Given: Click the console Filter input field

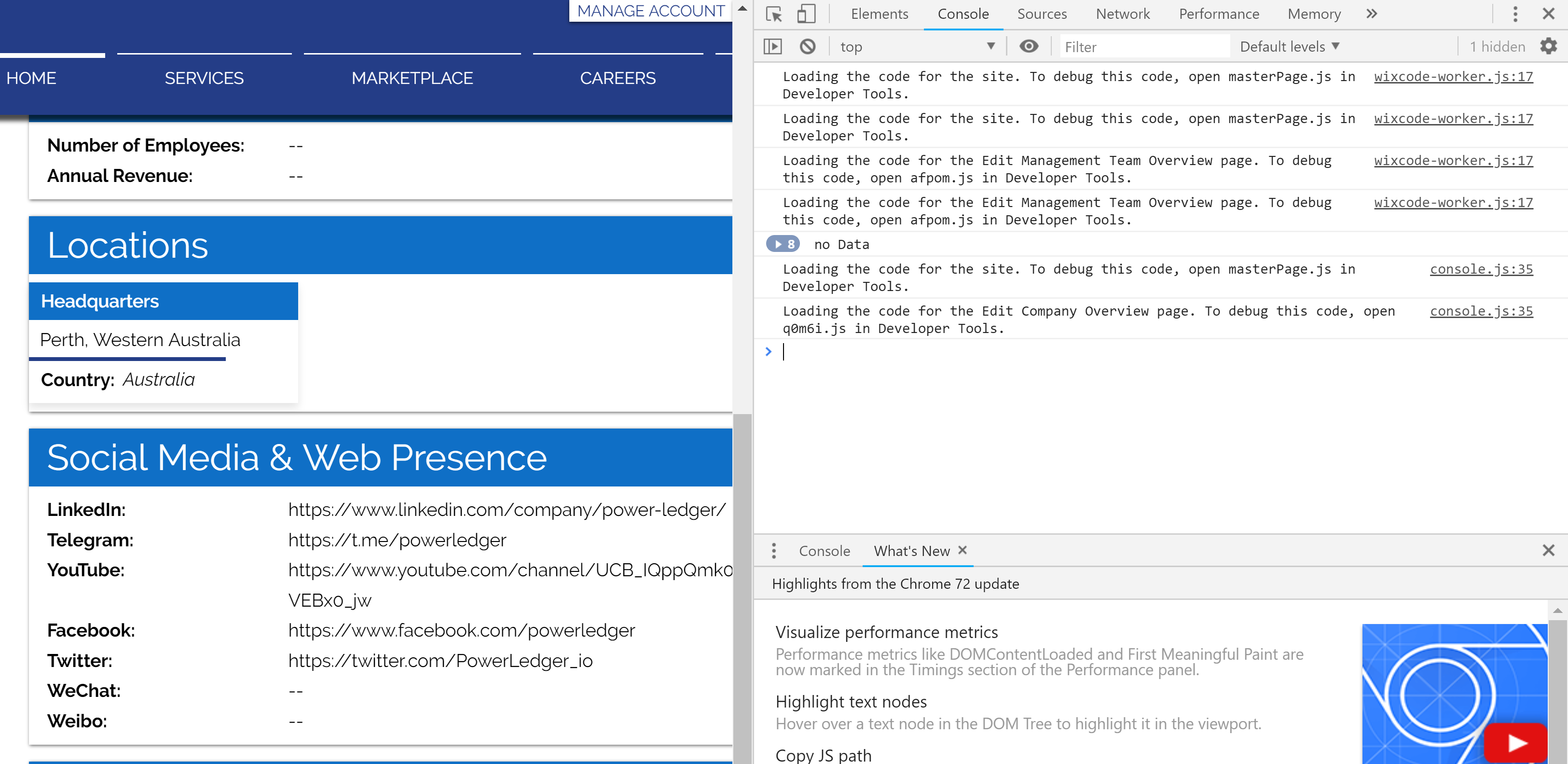Looking at the screenshot, I should 1144,46.
